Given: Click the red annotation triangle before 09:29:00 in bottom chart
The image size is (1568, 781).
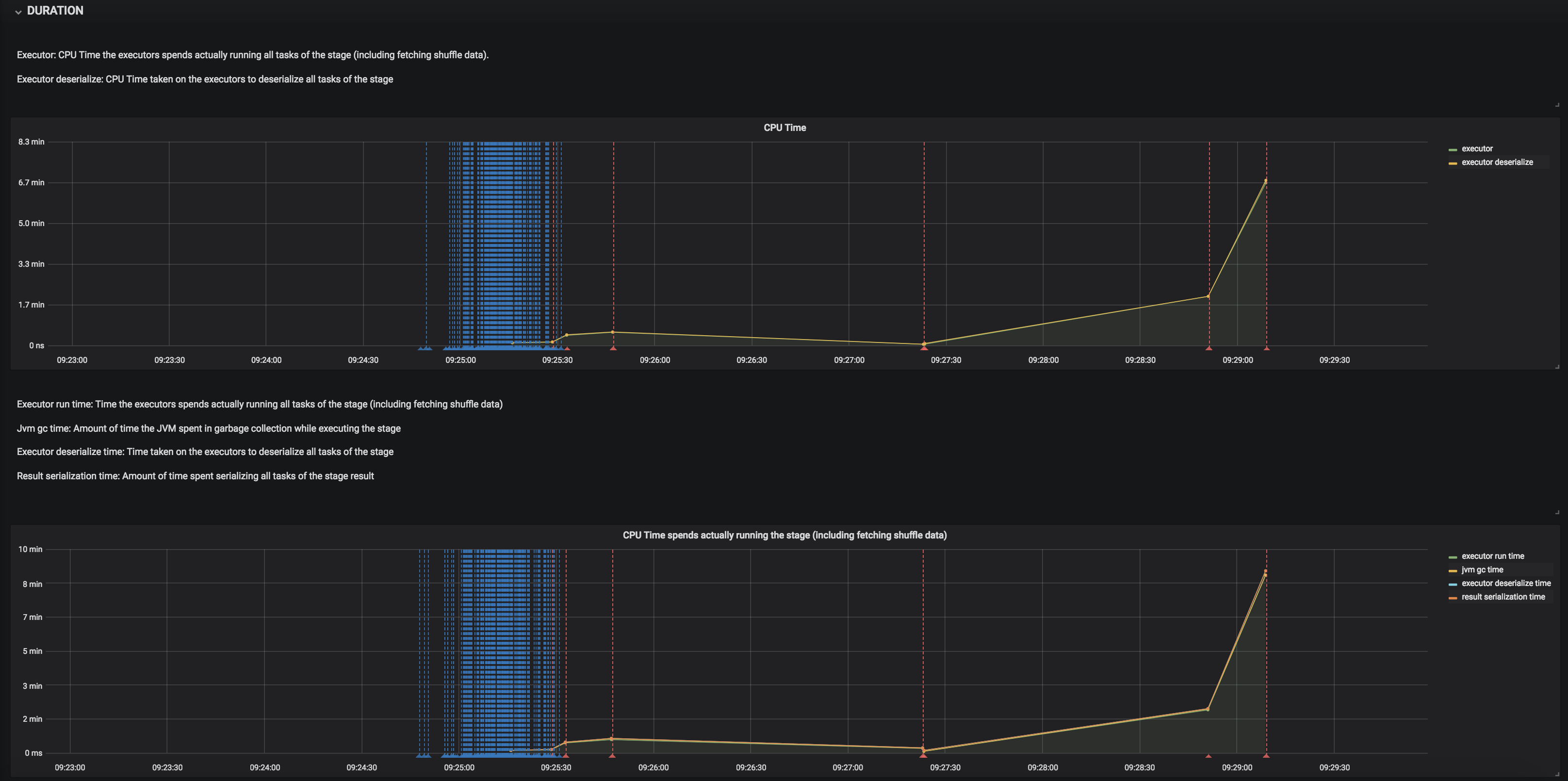Looking at the screenshot, I should pyautogui.click(x=1208, y=756).
